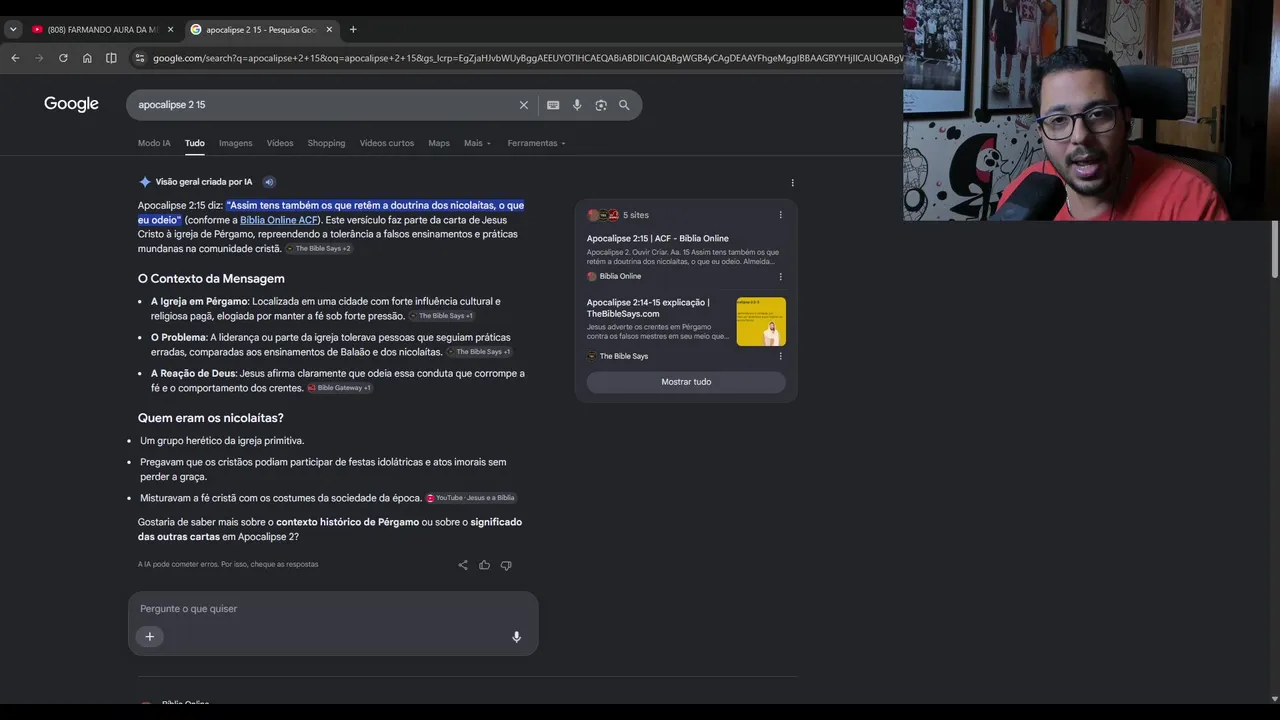Click the significado das outras cartas suggestion
Viewport: 1280px width, 720px height.
(x=330, y=529)
